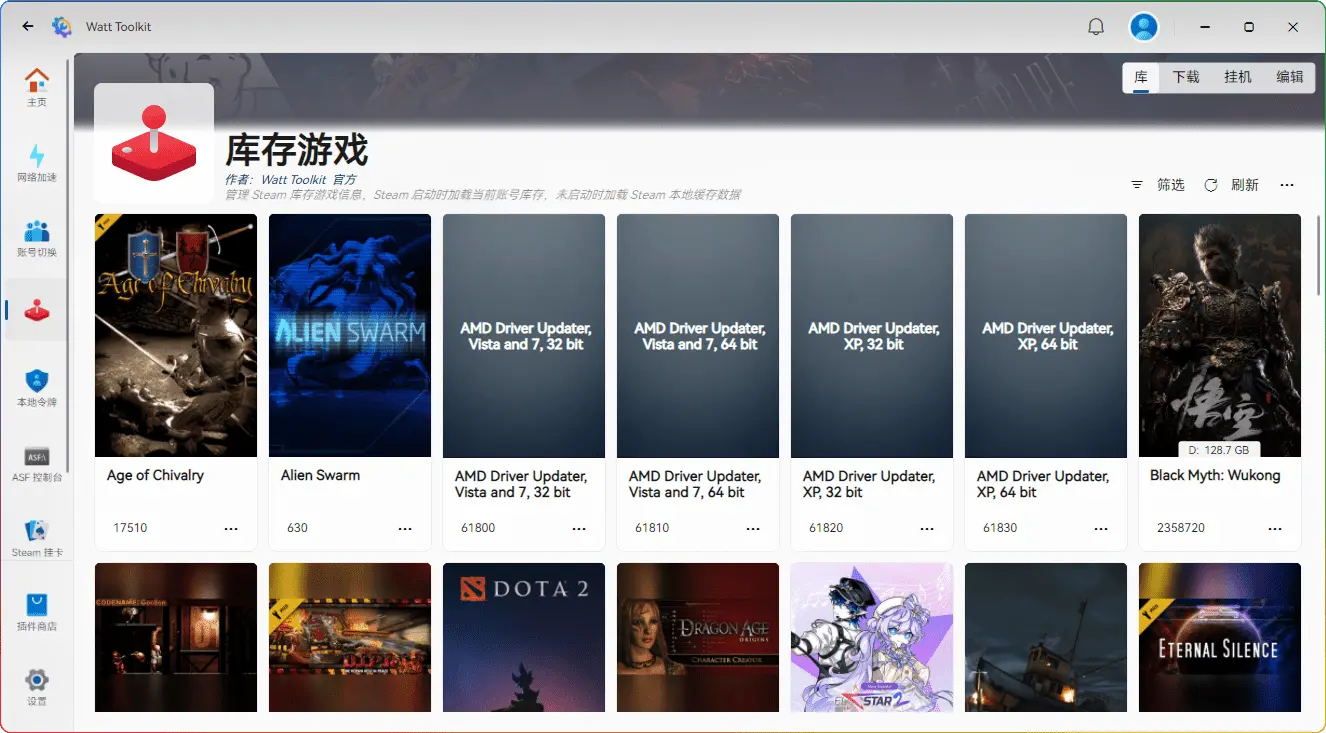Select the AMD Vista 7 64 bit cover
The image size is (1326, 733).
pos(698,335)
